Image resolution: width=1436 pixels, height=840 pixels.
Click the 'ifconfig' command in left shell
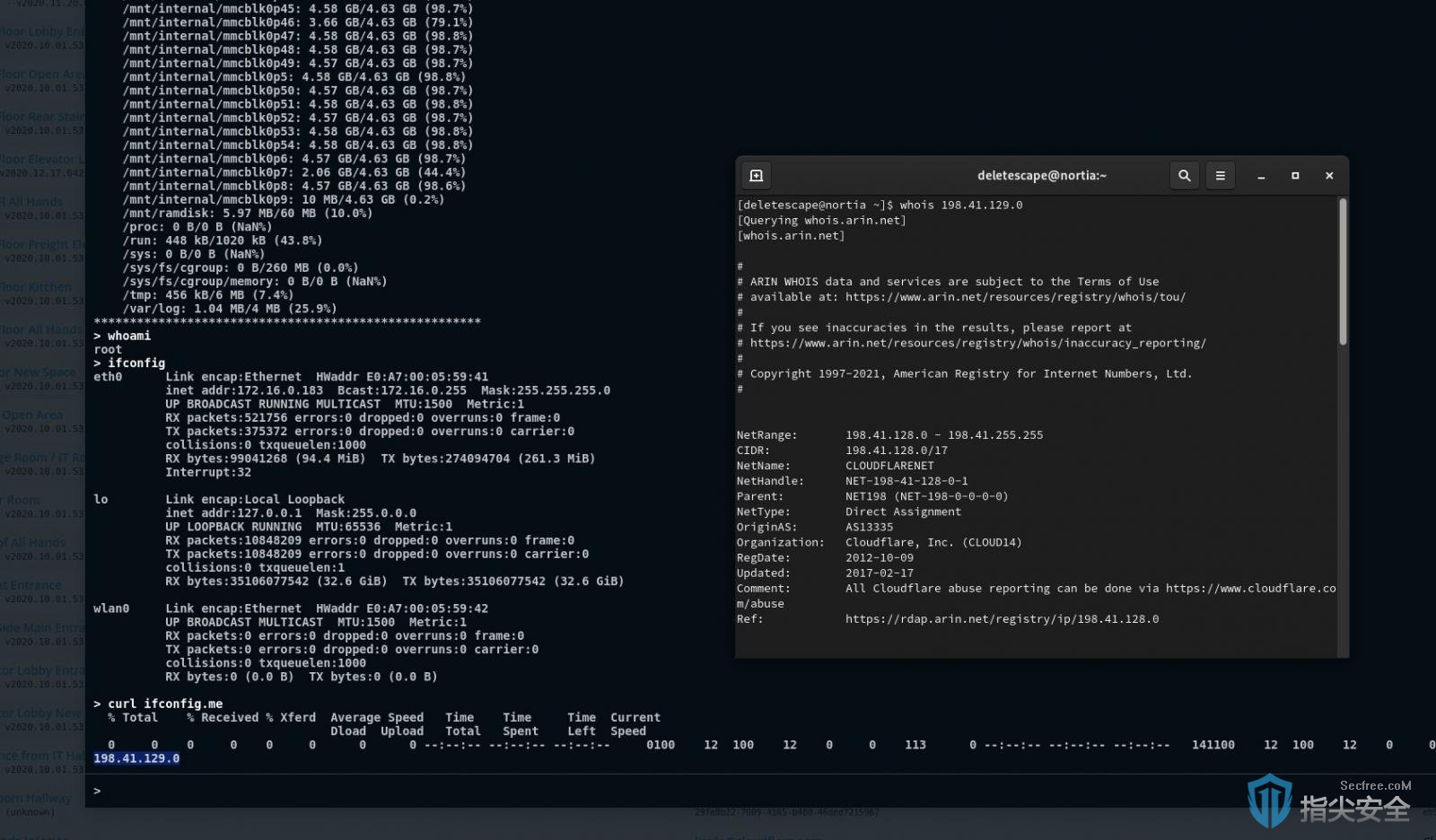pyautogui.click(x=129, y=363)
